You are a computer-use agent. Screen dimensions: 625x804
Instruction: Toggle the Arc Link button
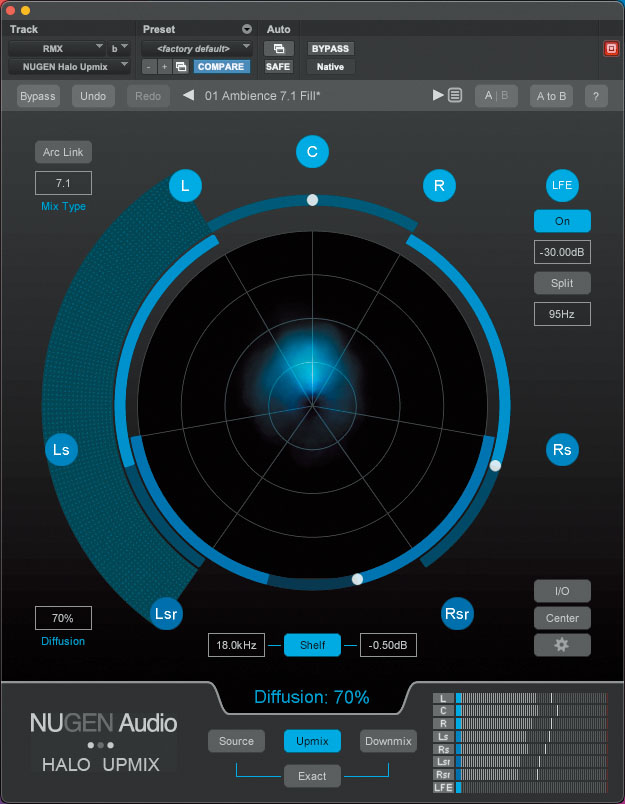click(63, 152)
